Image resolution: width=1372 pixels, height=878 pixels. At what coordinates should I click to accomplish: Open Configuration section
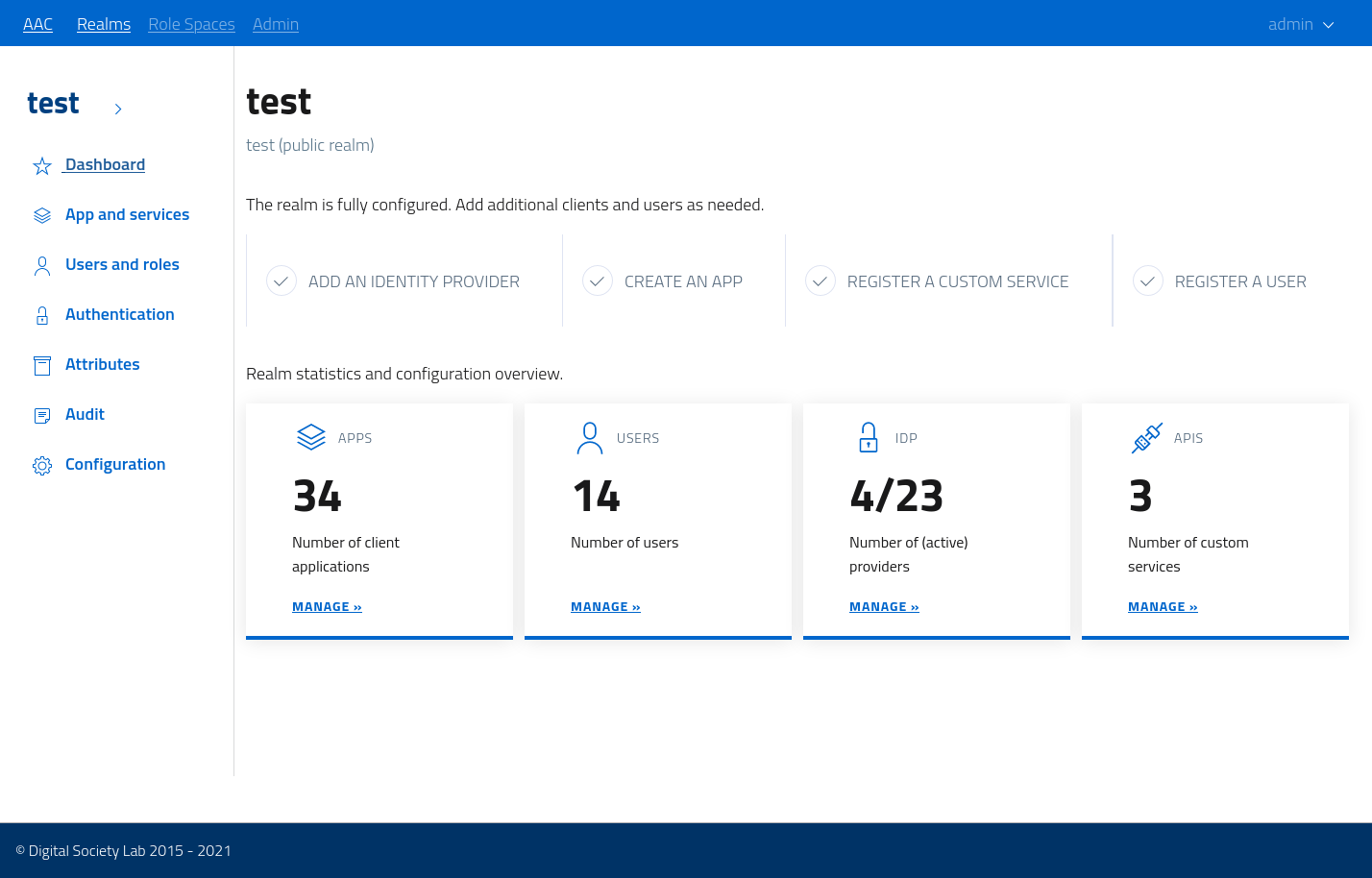[x=115, y=464]
